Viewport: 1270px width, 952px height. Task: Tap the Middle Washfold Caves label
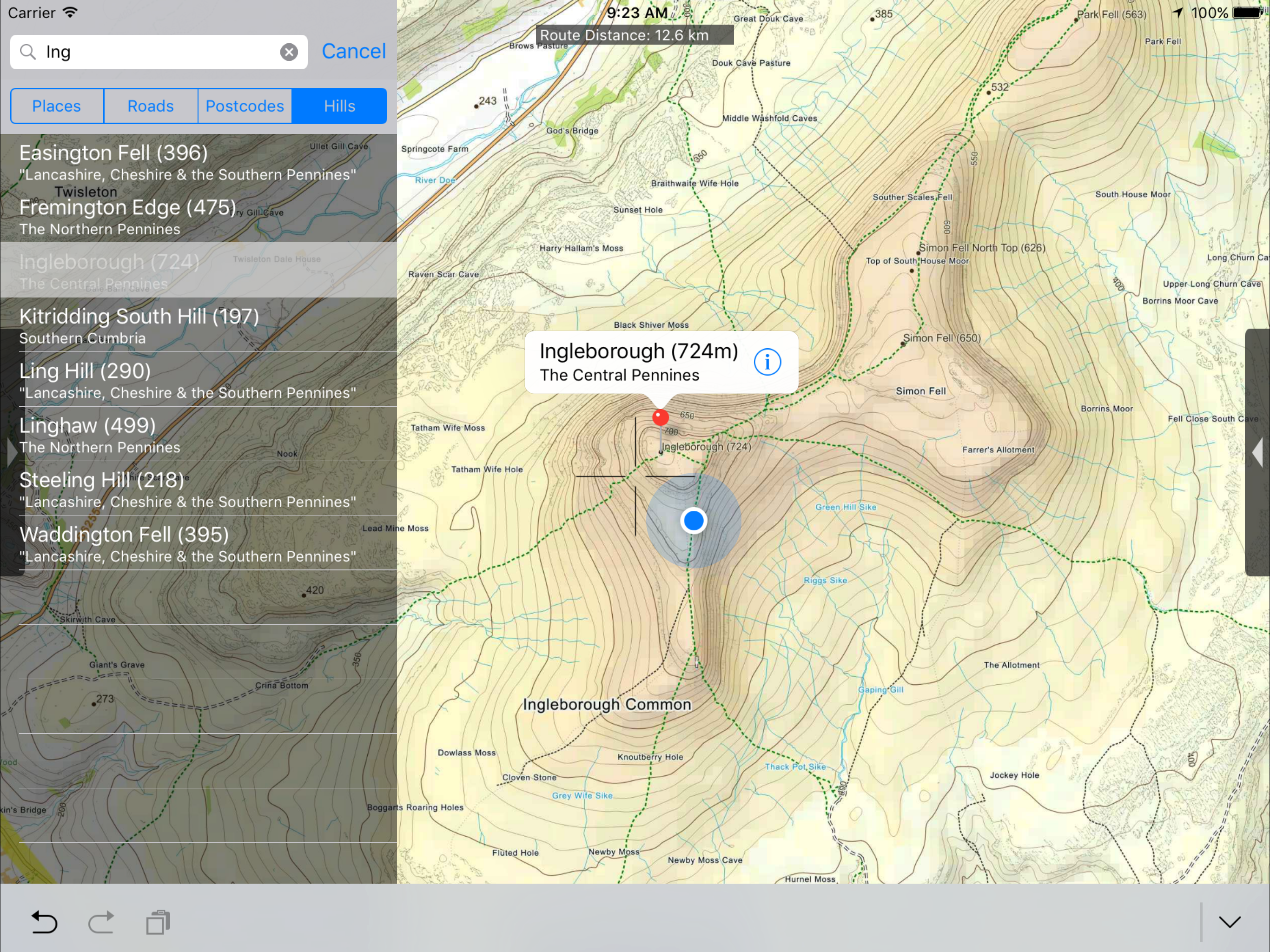tap(769, 118)
